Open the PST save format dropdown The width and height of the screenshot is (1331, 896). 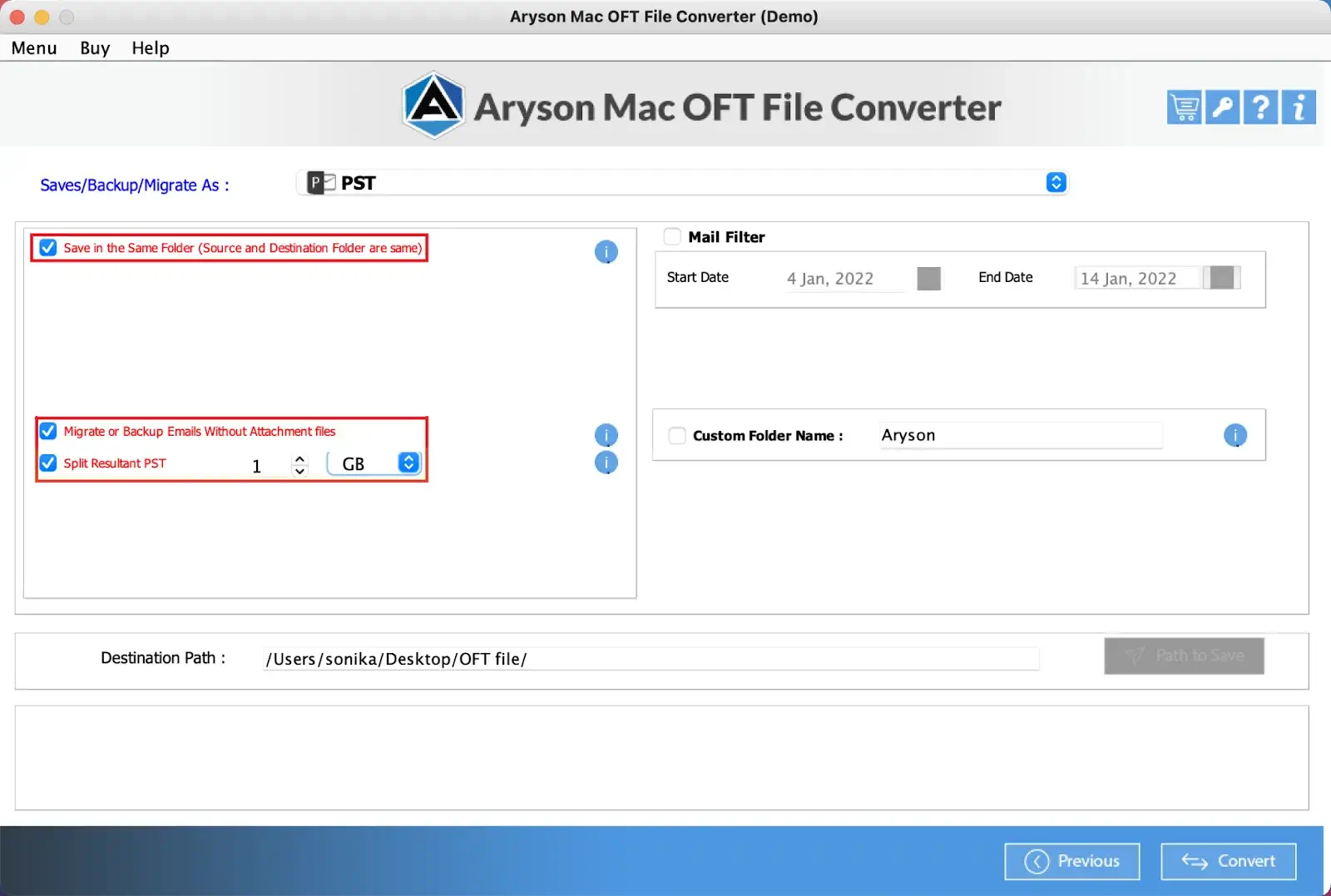[x=682, y=183]
